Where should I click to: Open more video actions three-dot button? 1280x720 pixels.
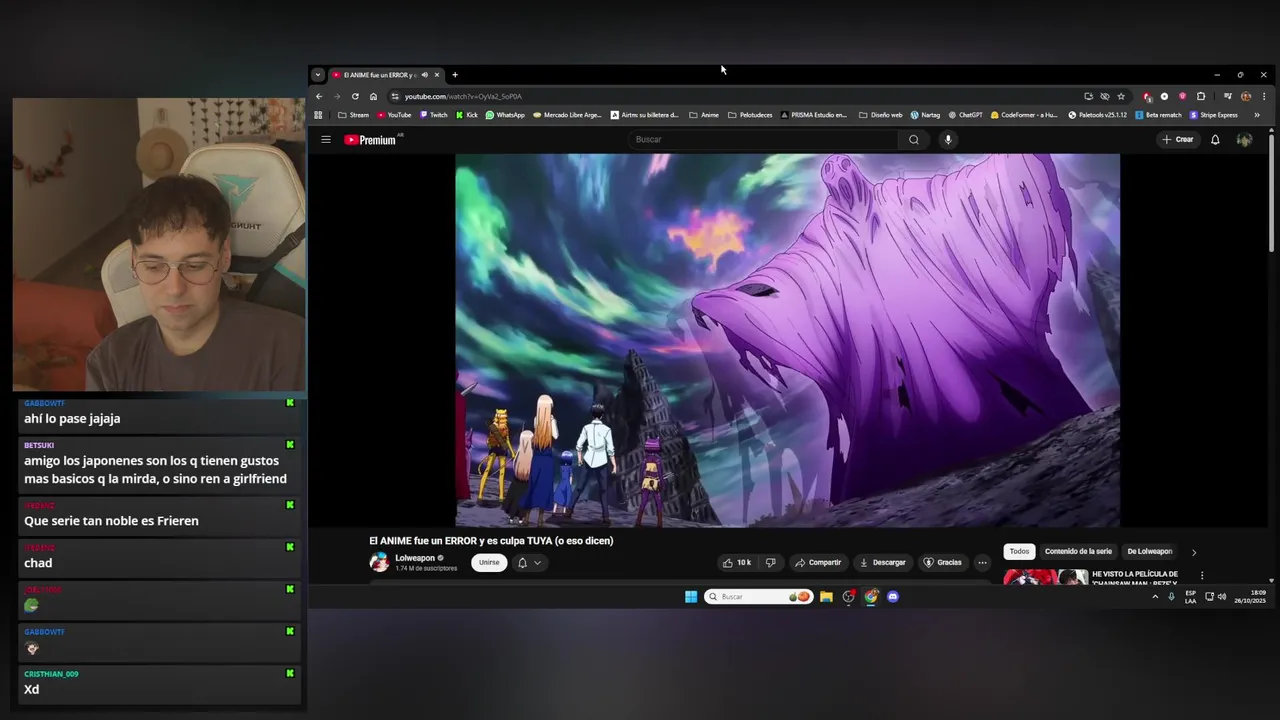982,563
